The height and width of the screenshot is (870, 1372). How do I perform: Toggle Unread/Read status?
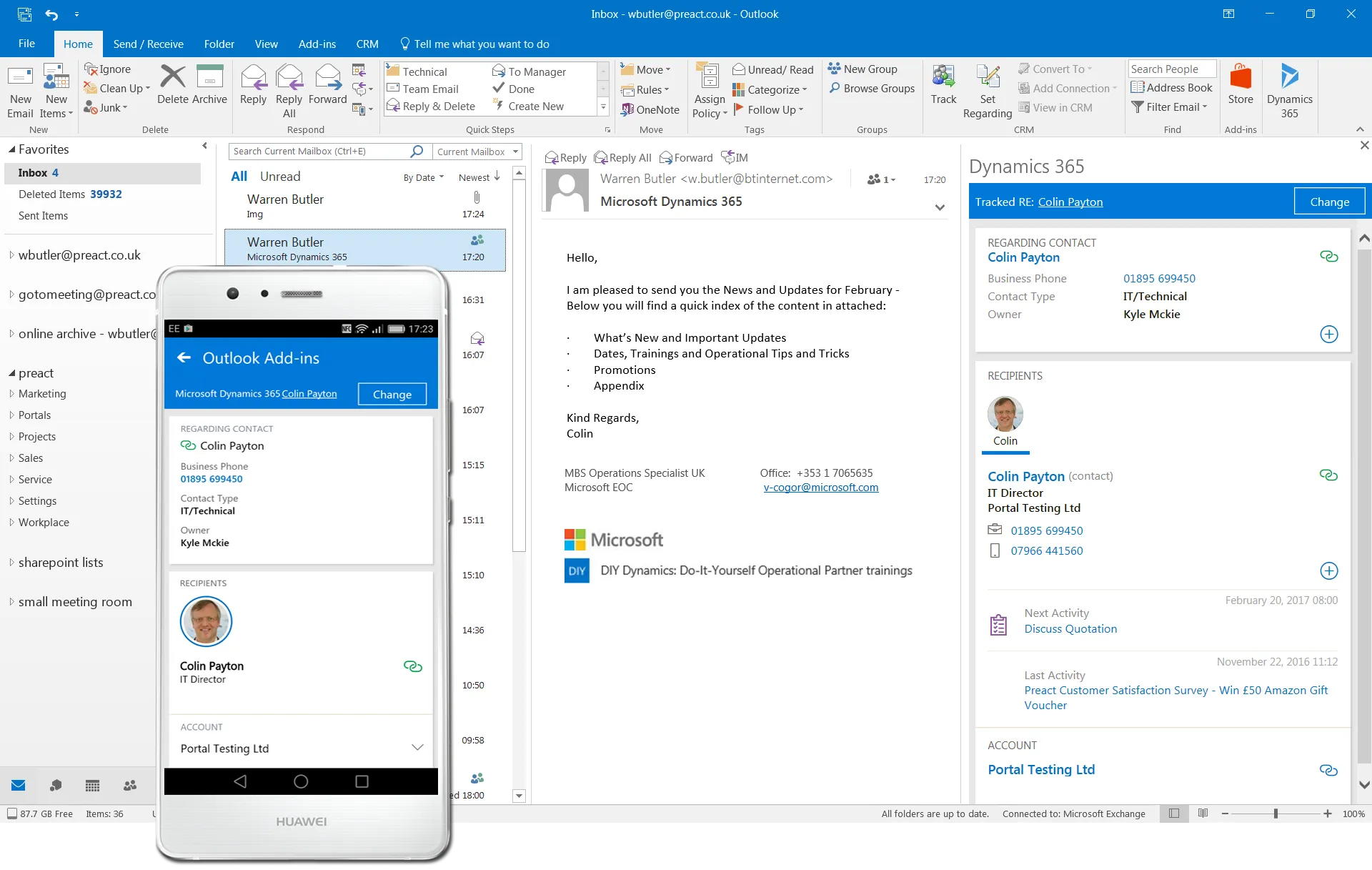[x=772, y=69]
